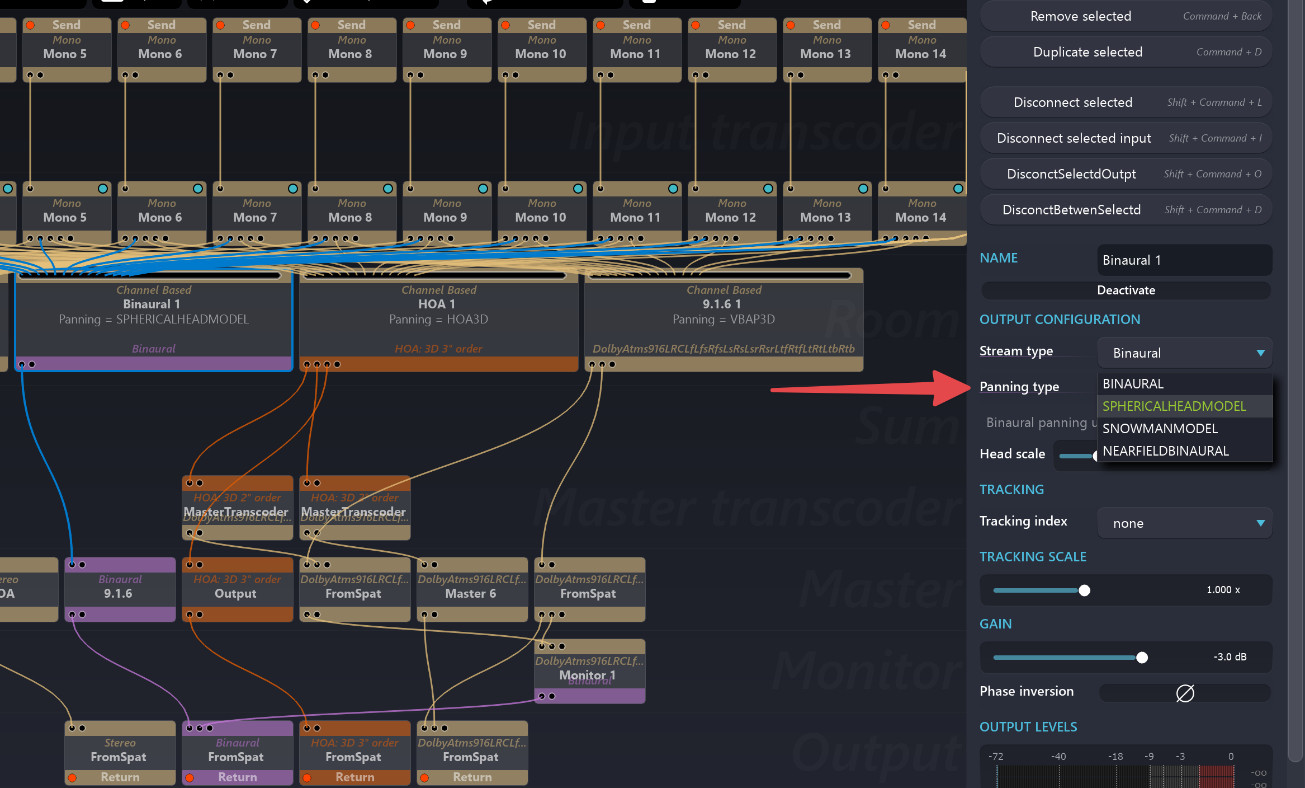Click the Panning = HOA3D text
The image size is (1305, 788).
pyautogui.click(x=437, y=319)
